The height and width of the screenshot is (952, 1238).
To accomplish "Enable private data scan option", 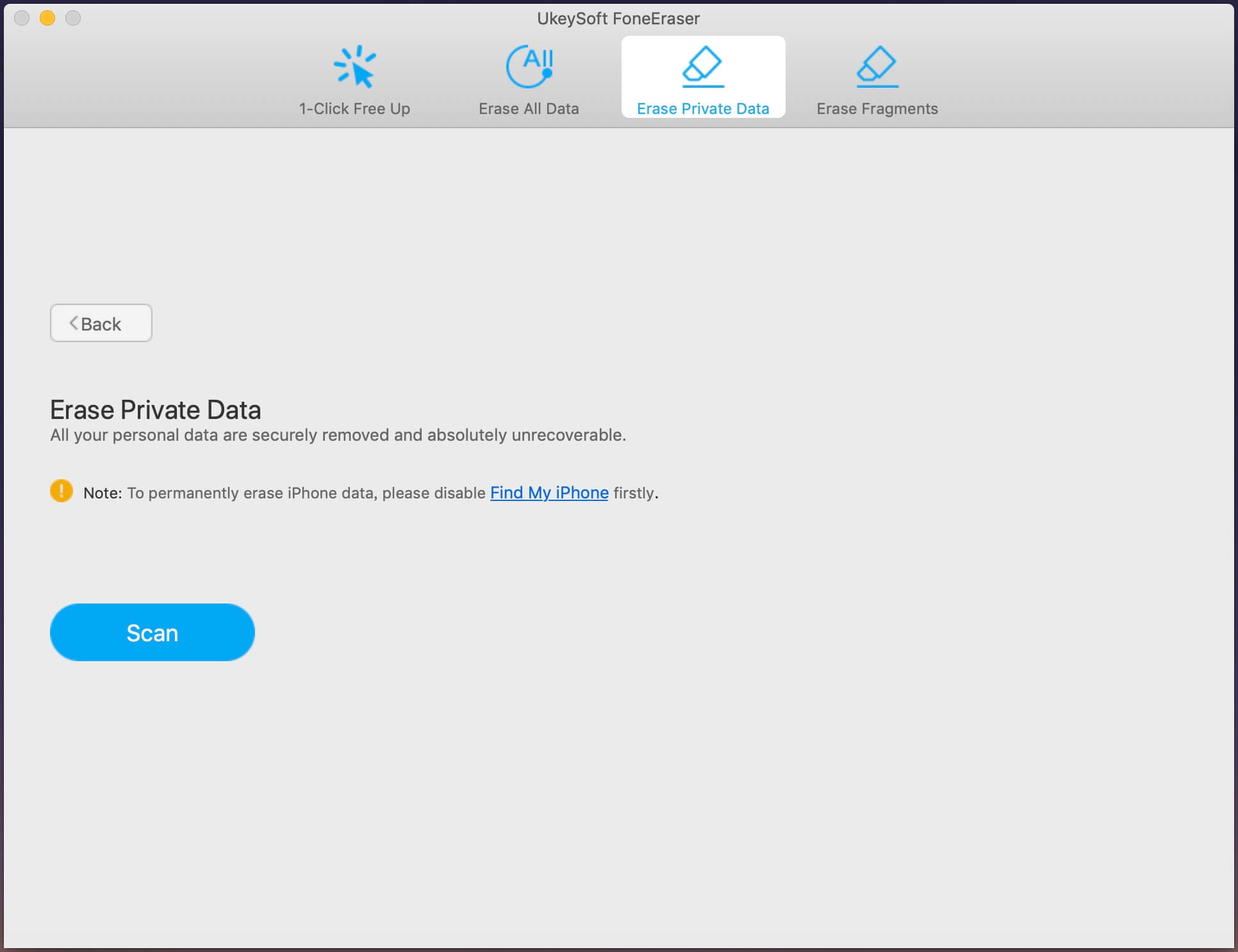I will pyautogui.click(x=152, y=631).
